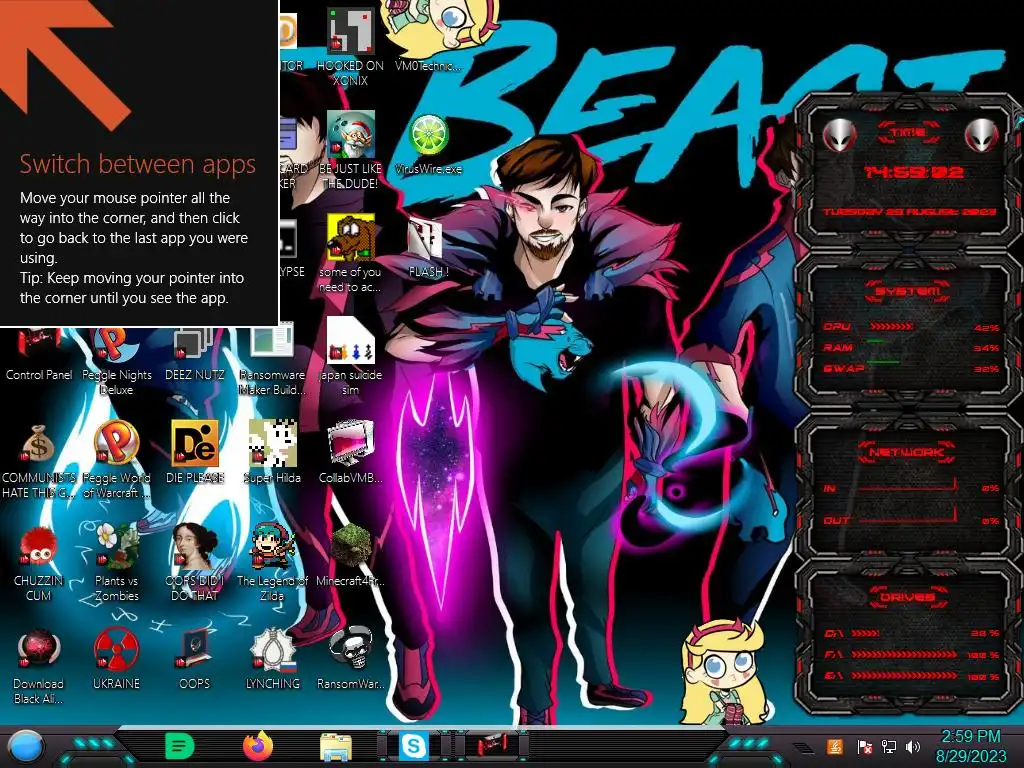
Task: Select the Peggle Nights Deluxe icon
Action: click(x=116, y=342)
